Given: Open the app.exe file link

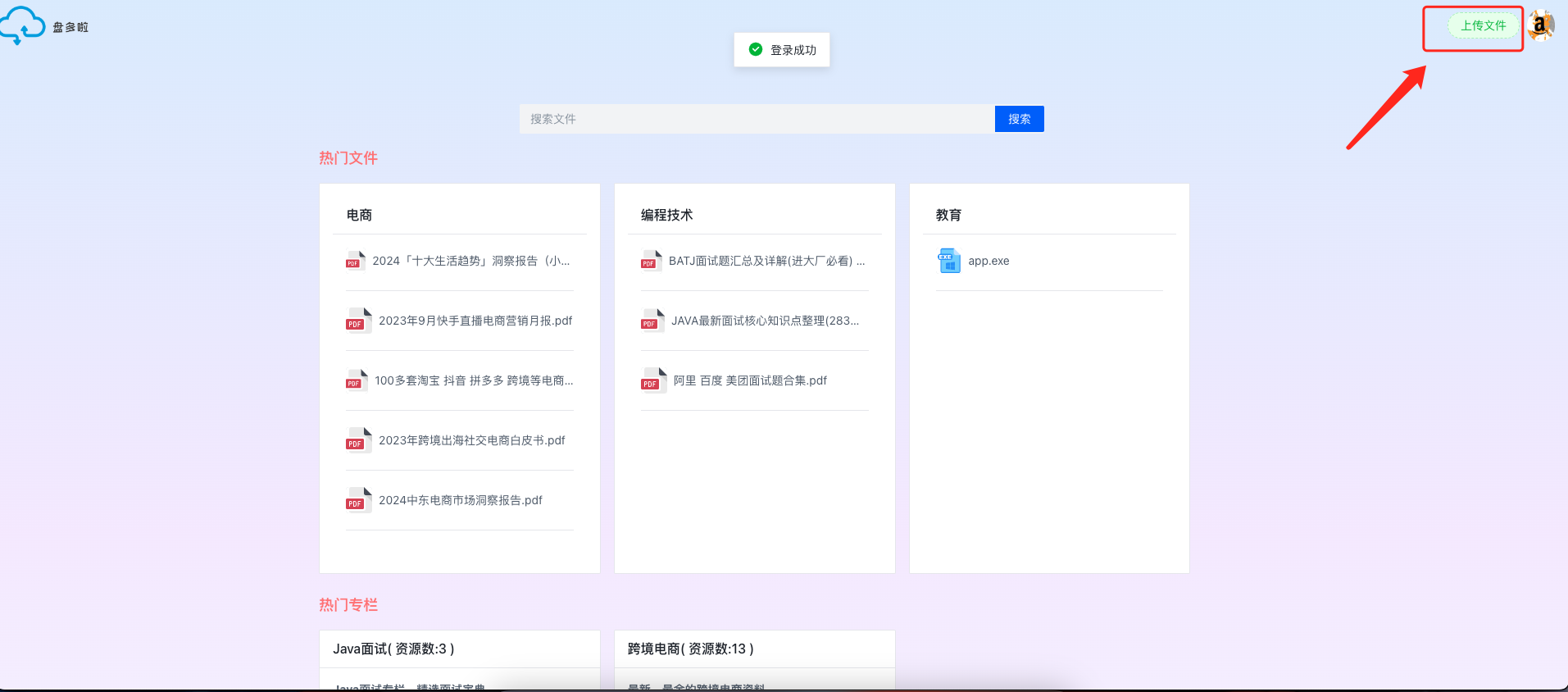Looking at the screenshot, I should tap(989, 261).
